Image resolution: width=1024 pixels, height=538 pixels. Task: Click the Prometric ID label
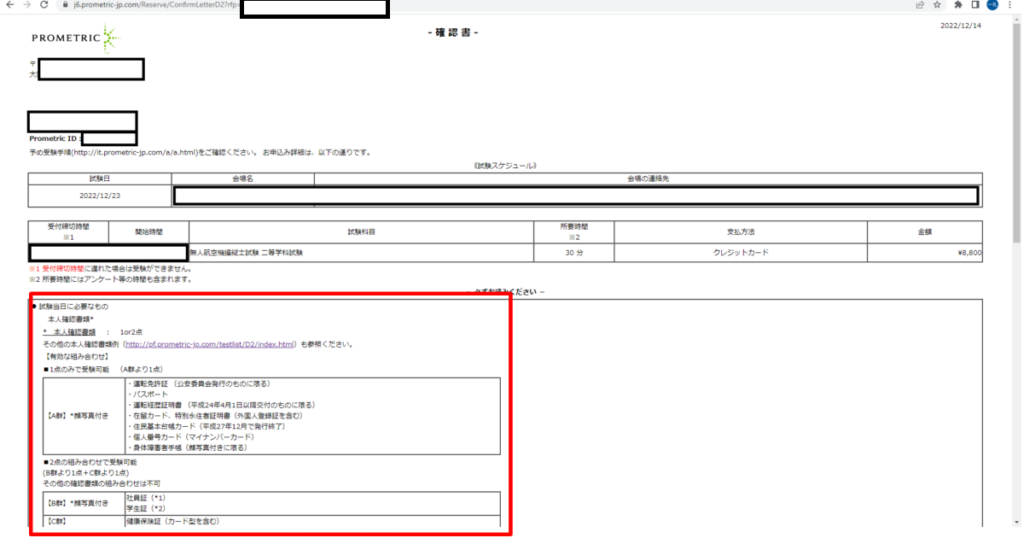click(53, 138)
